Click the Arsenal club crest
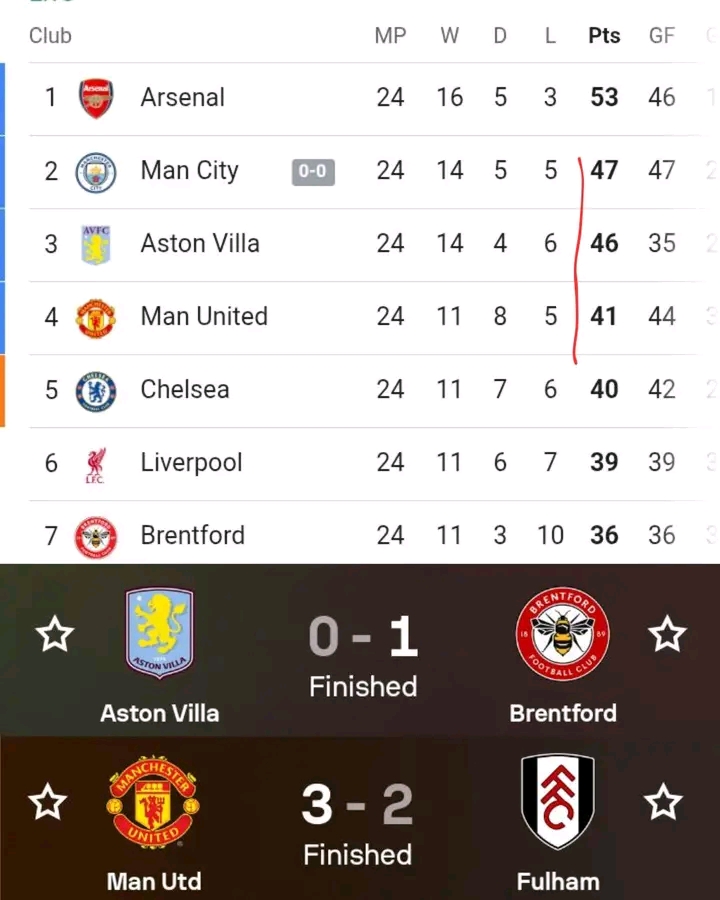Screen dimensions: 720x900 pyautogui.click(x=96, y=98)
